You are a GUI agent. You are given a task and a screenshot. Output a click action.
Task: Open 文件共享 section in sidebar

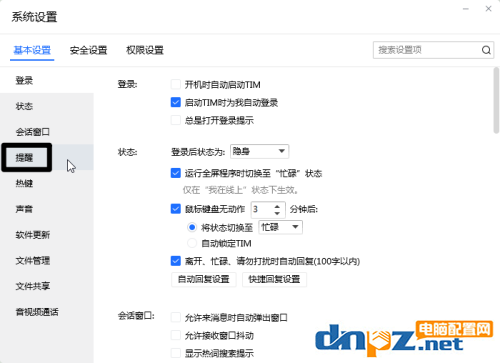[47, 286]
